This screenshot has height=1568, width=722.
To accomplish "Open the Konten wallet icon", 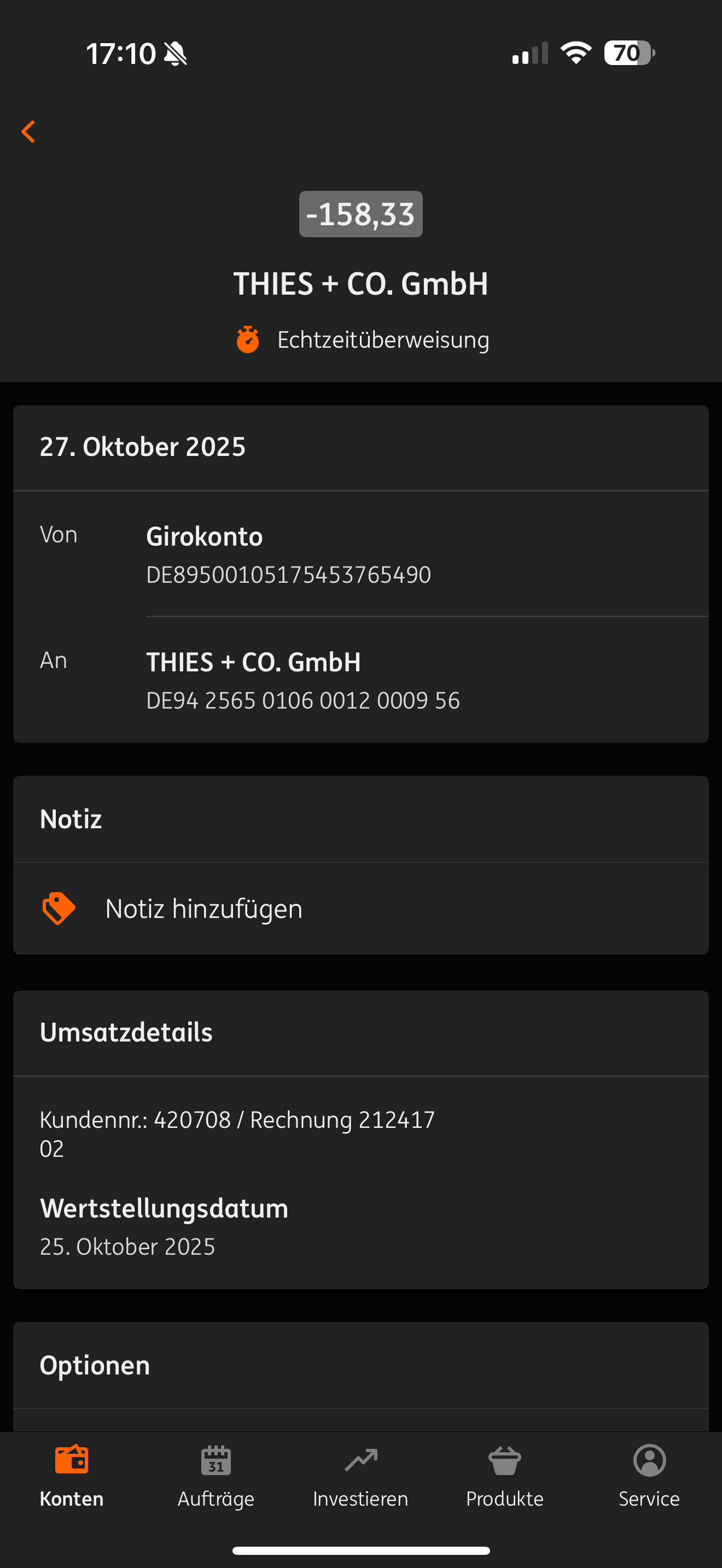I will 72,1460.
